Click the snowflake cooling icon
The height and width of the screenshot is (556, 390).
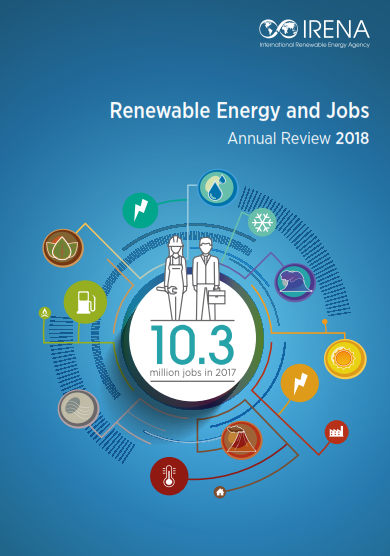[x=262, y=222]
